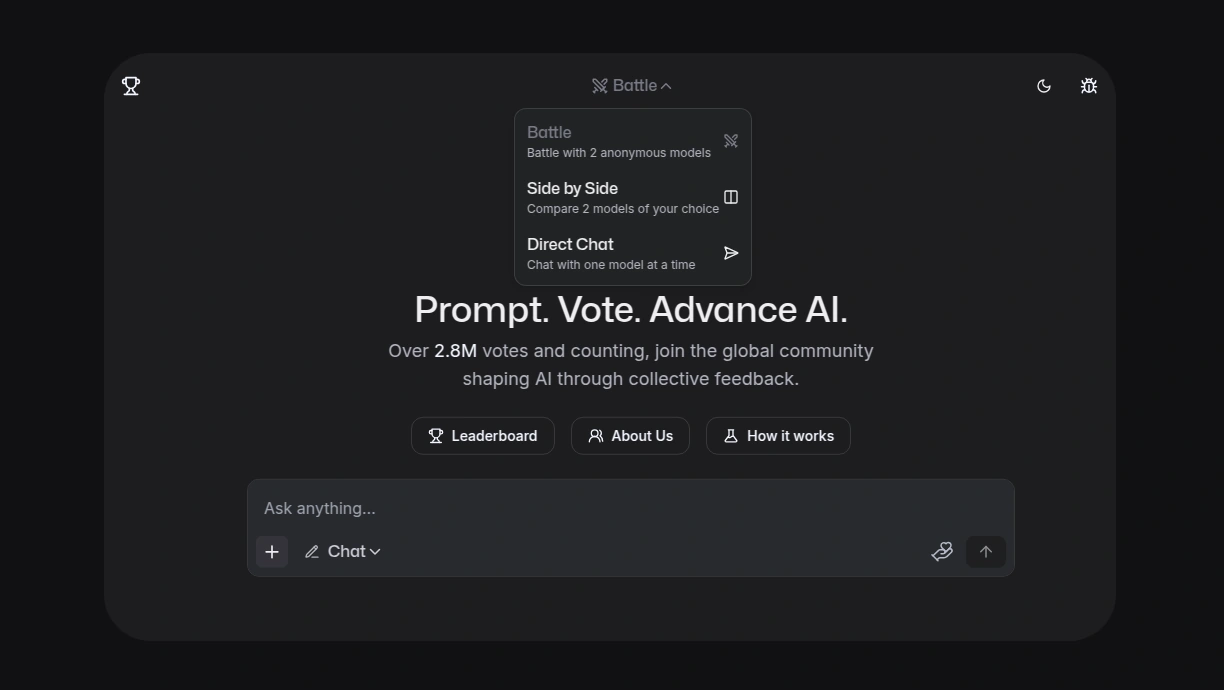
Task: Focus the Ask anything text field
Action: click(x=631, y=508)
